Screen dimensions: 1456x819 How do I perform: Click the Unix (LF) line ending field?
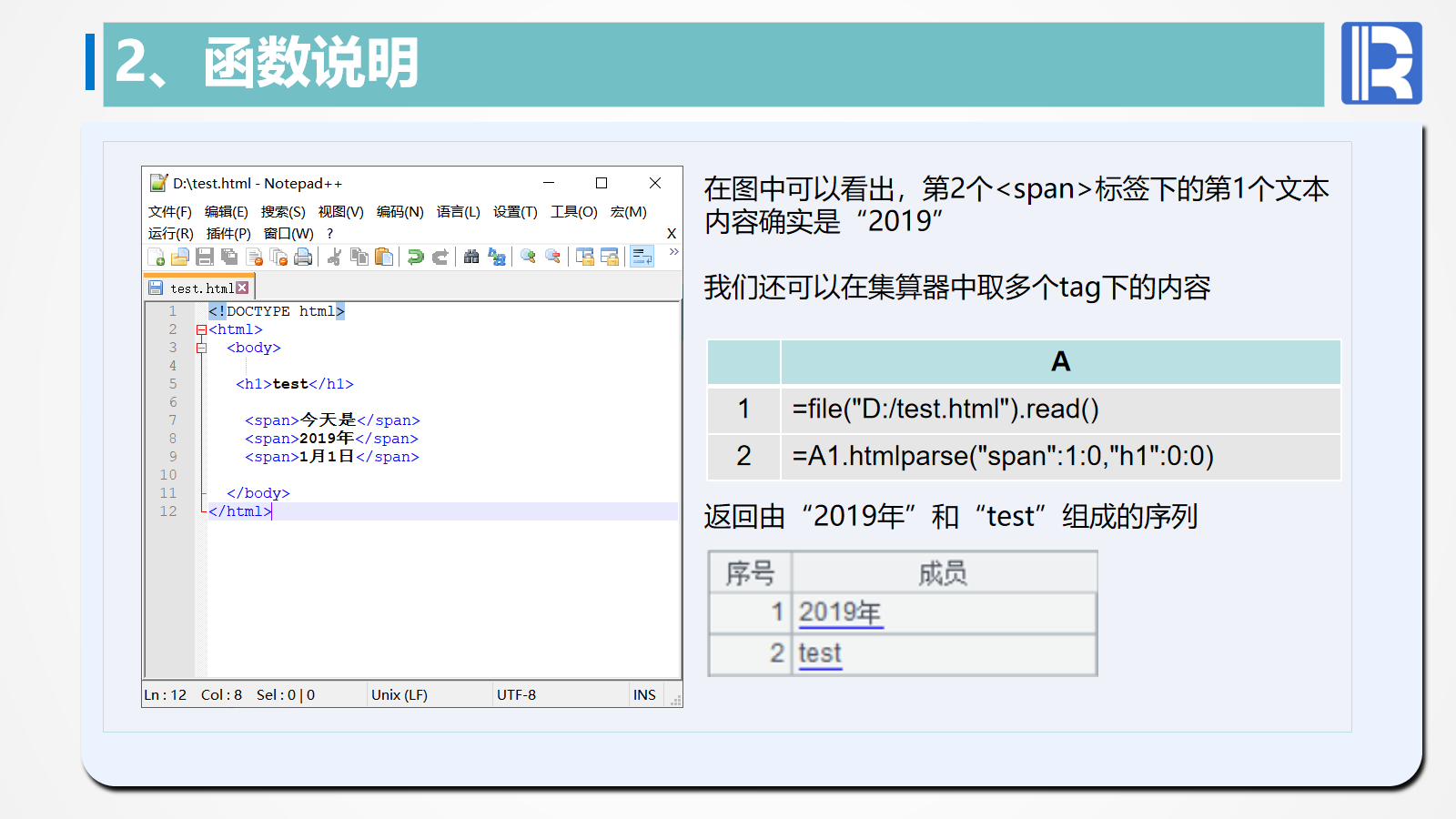[399, 695]
